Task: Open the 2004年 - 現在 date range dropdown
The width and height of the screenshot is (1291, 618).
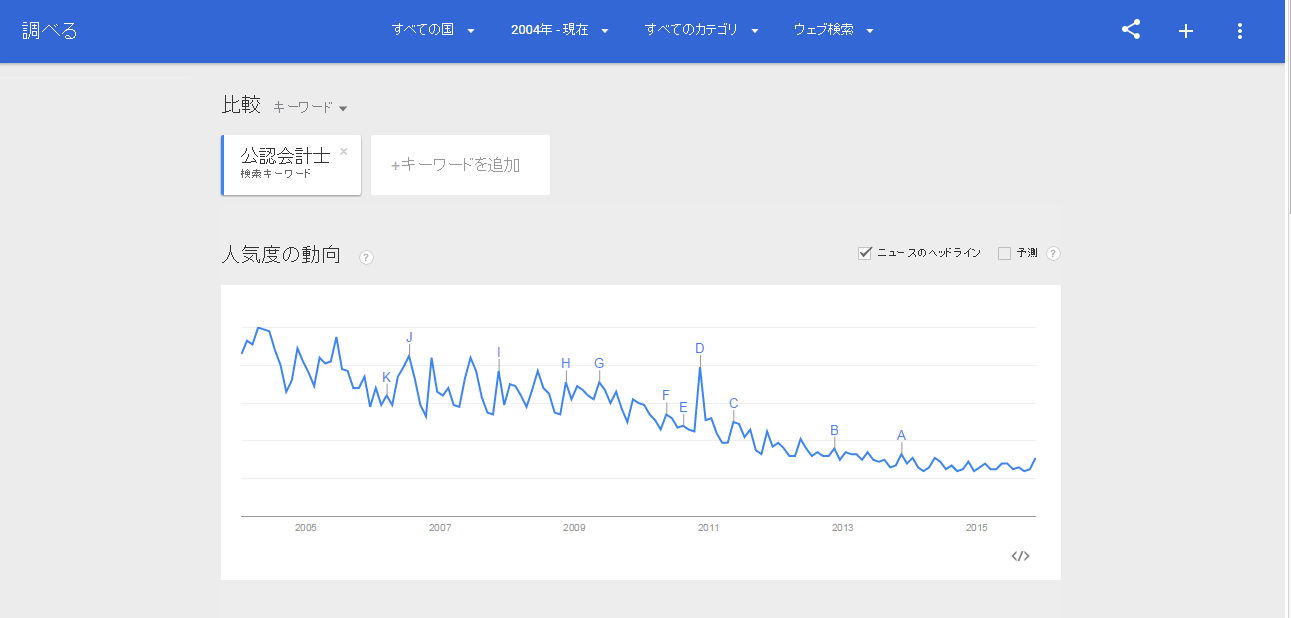Action: tap(560, 30)
